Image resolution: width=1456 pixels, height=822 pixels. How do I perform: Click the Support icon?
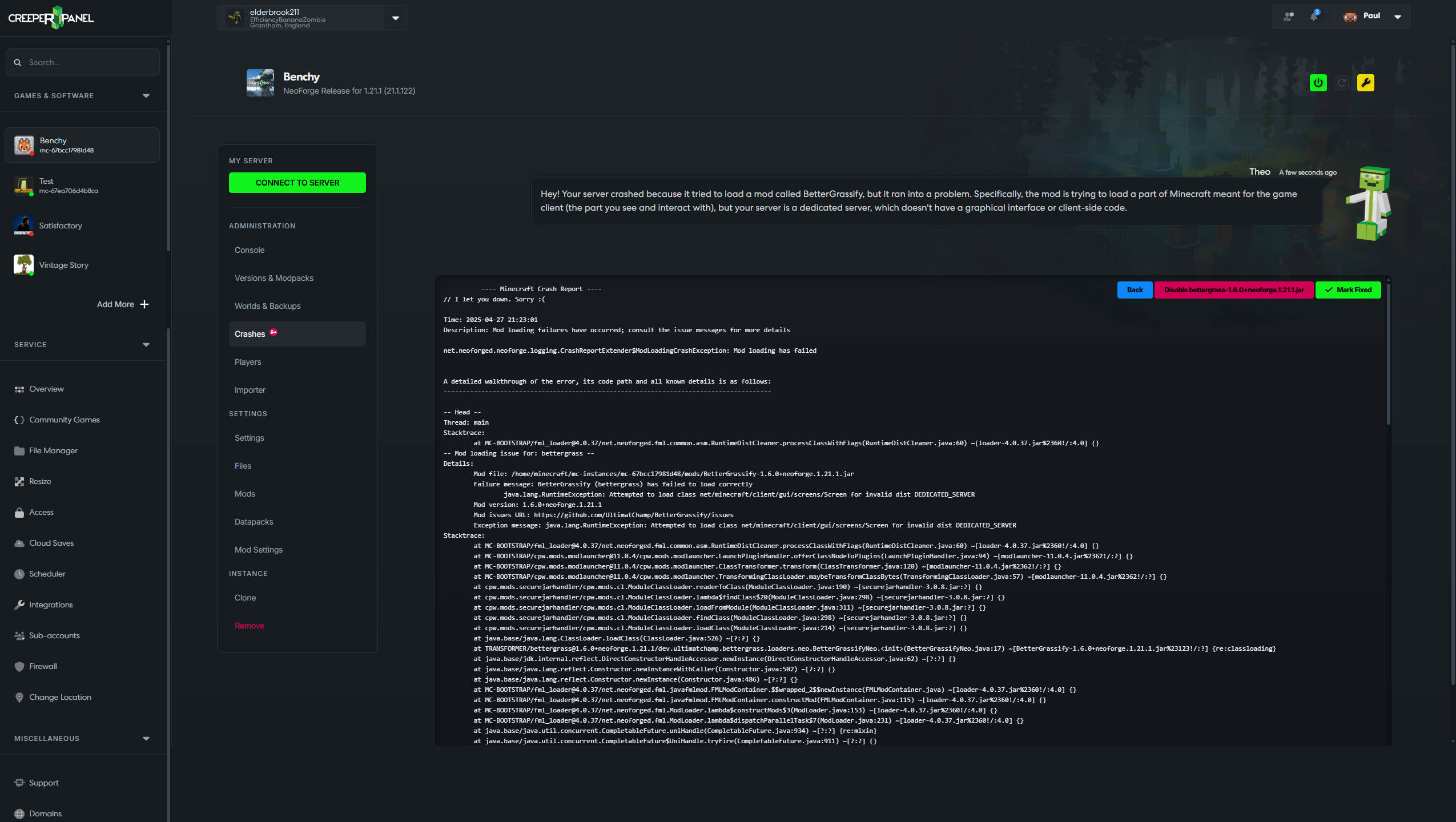[x=19, y=783]
